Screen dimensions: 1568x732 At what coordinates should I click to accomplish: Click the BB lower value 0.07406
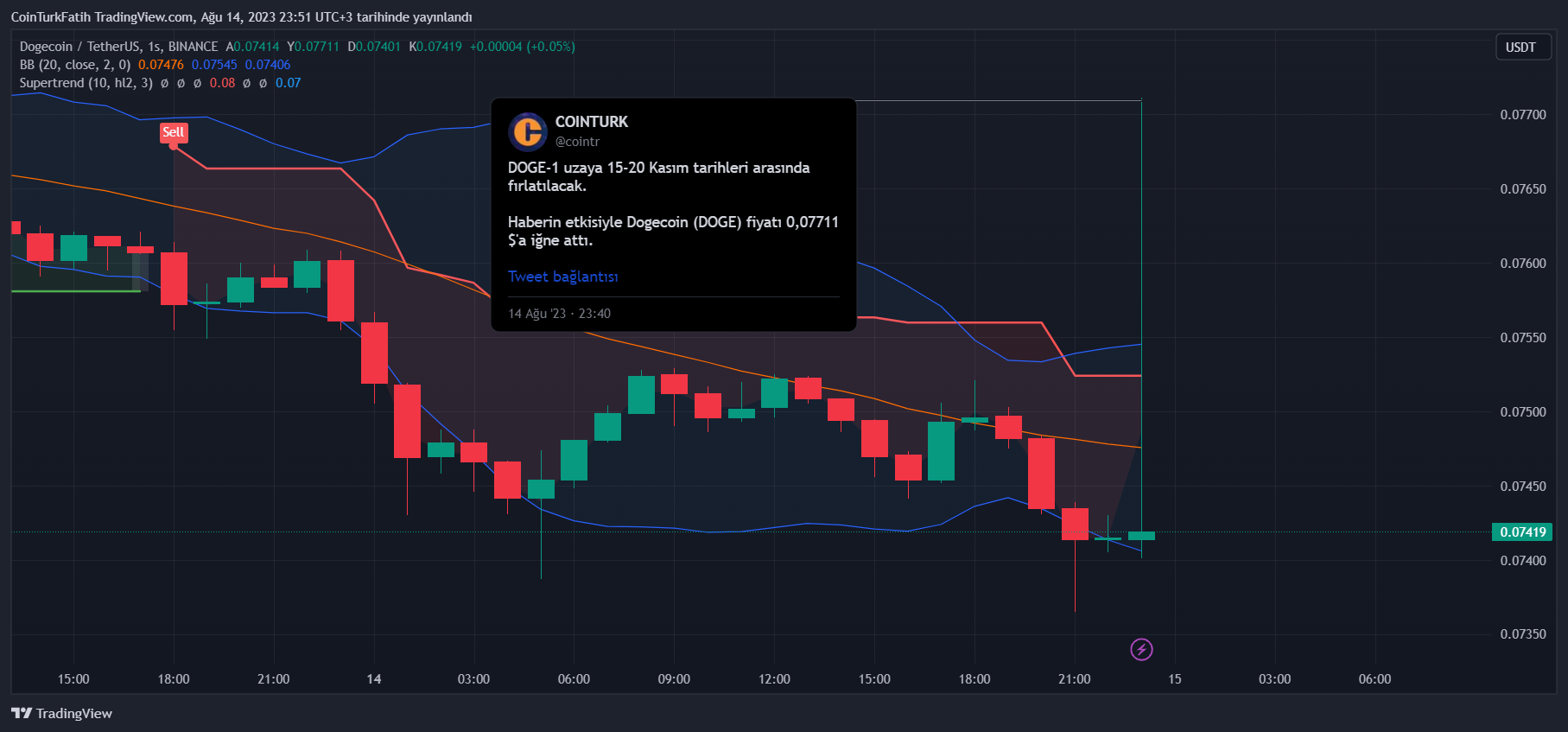pos(268,65)
